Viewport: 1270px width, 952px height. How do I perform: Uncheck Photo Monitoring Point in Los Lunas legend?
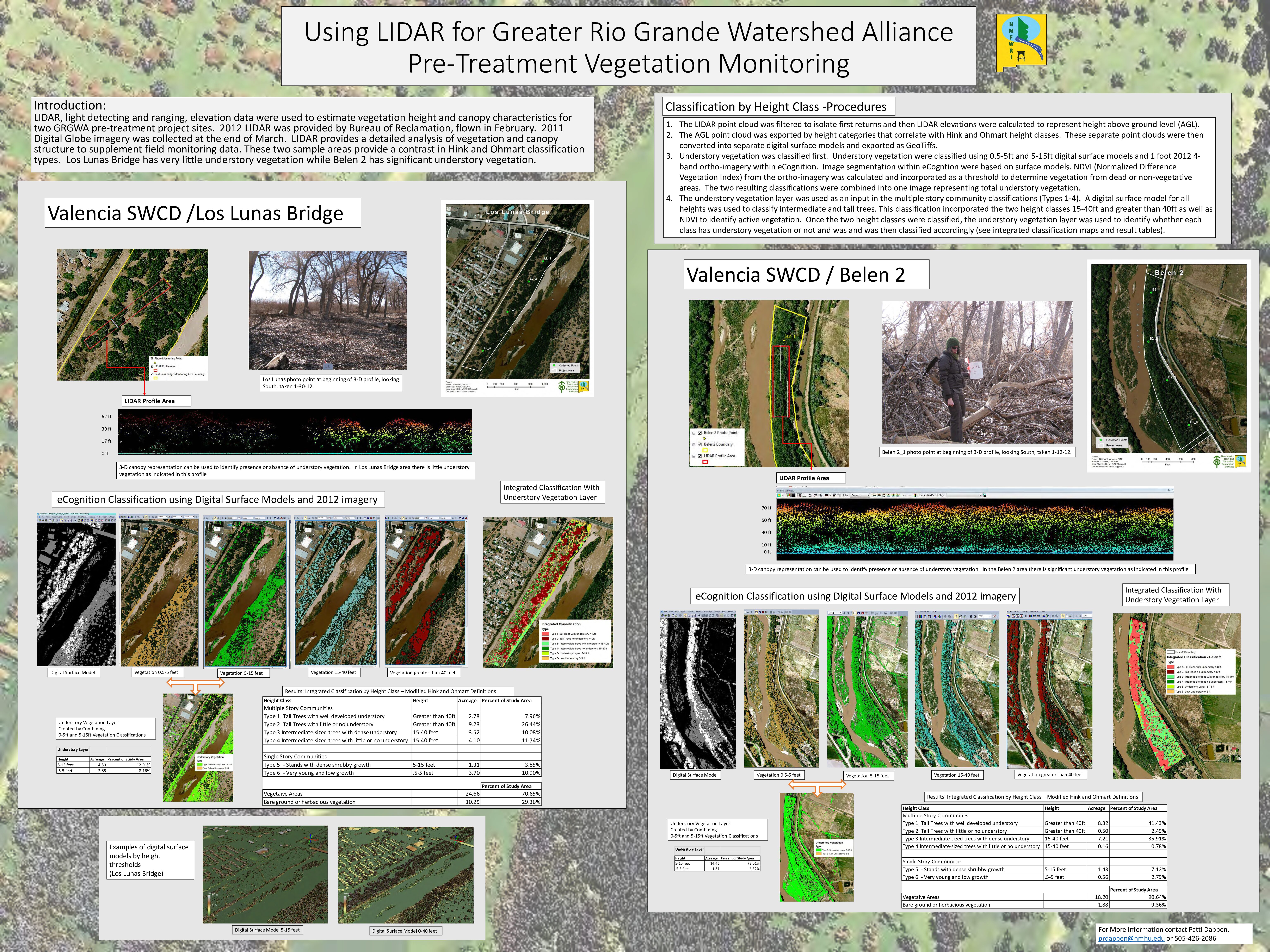coord(152,359)
